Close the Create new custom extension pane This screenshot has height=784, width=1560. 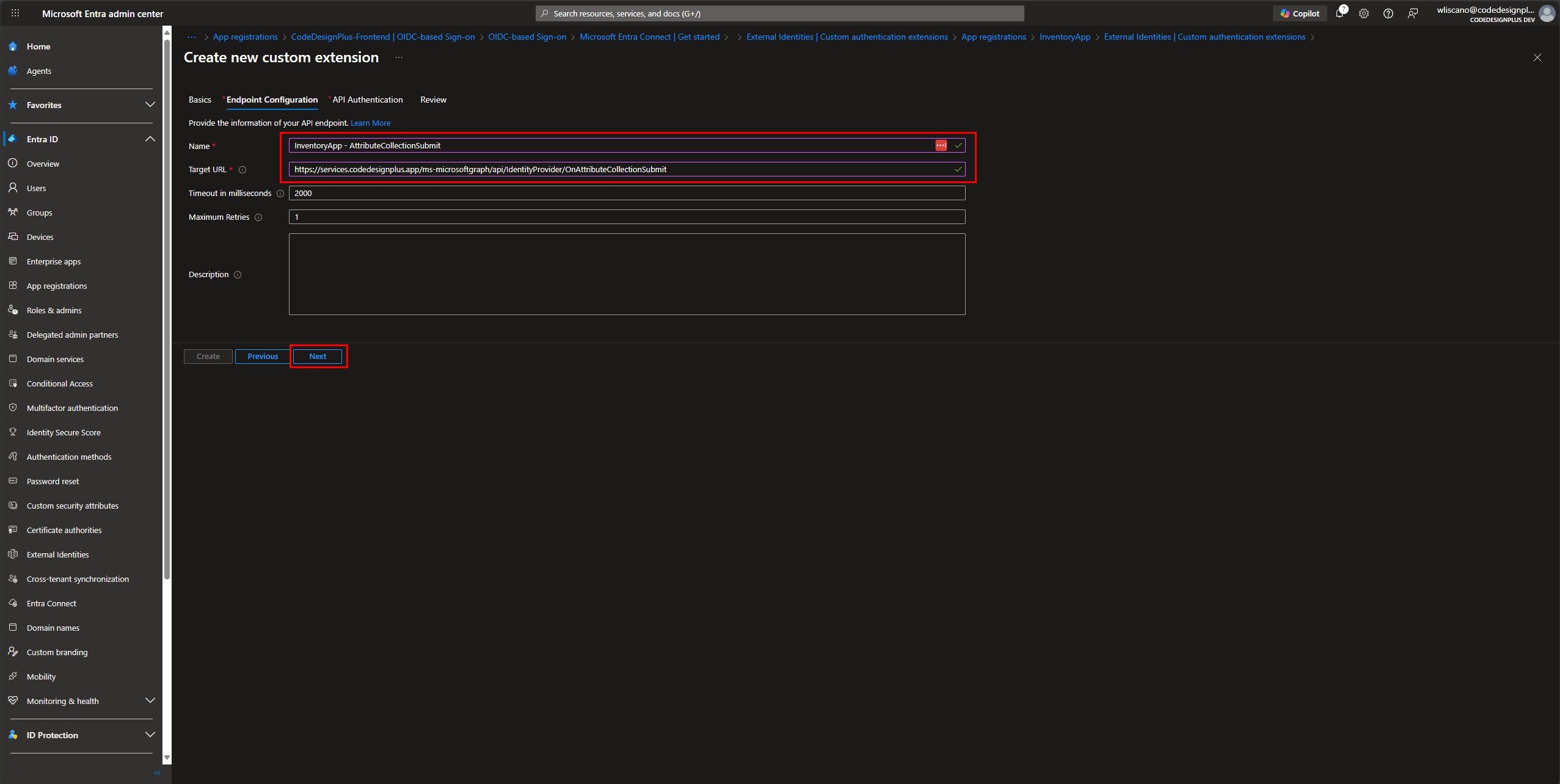(x=1537, y=57)
